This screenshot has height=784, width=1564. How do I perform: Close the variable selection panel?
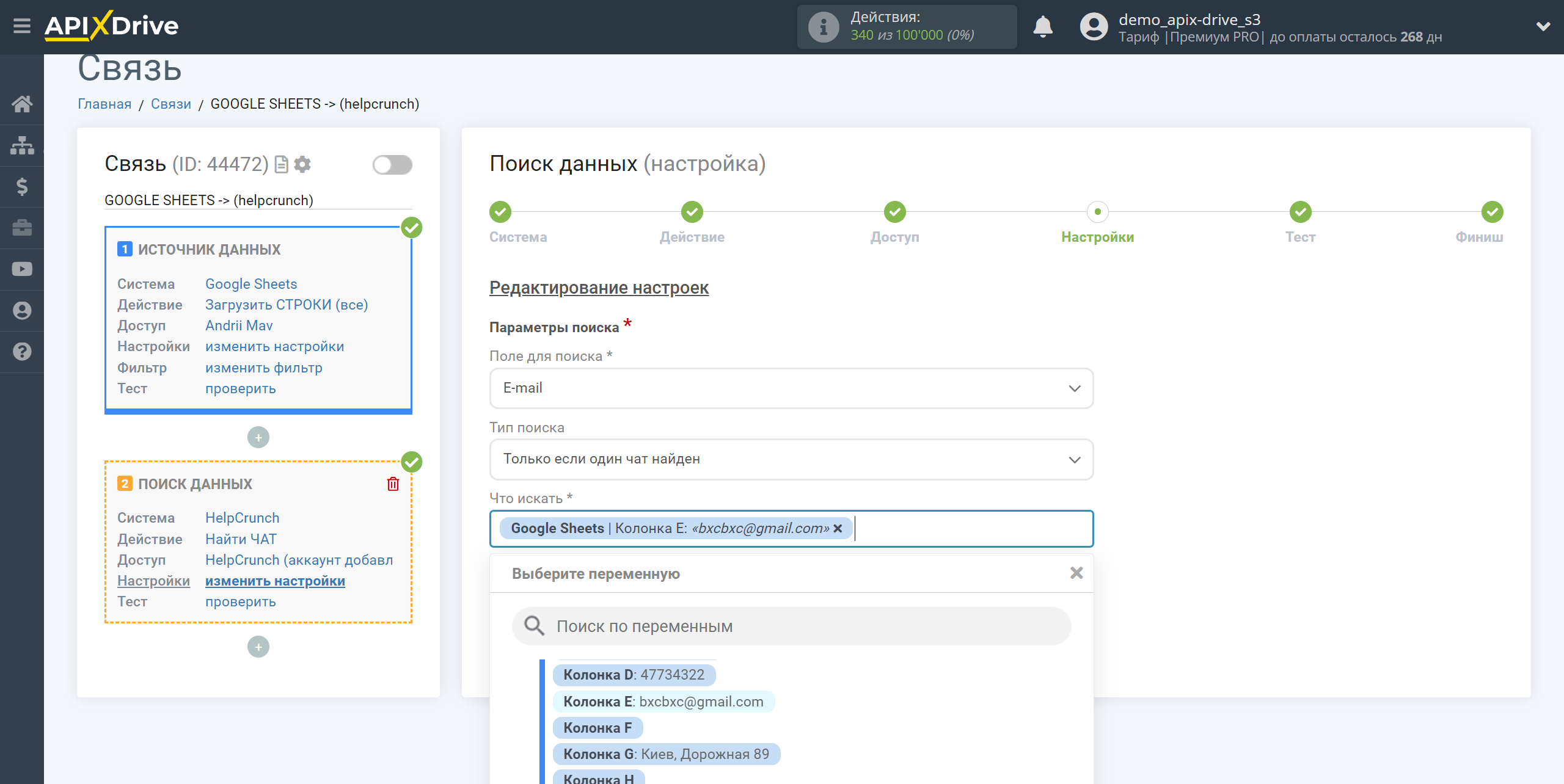point(1076,573)
